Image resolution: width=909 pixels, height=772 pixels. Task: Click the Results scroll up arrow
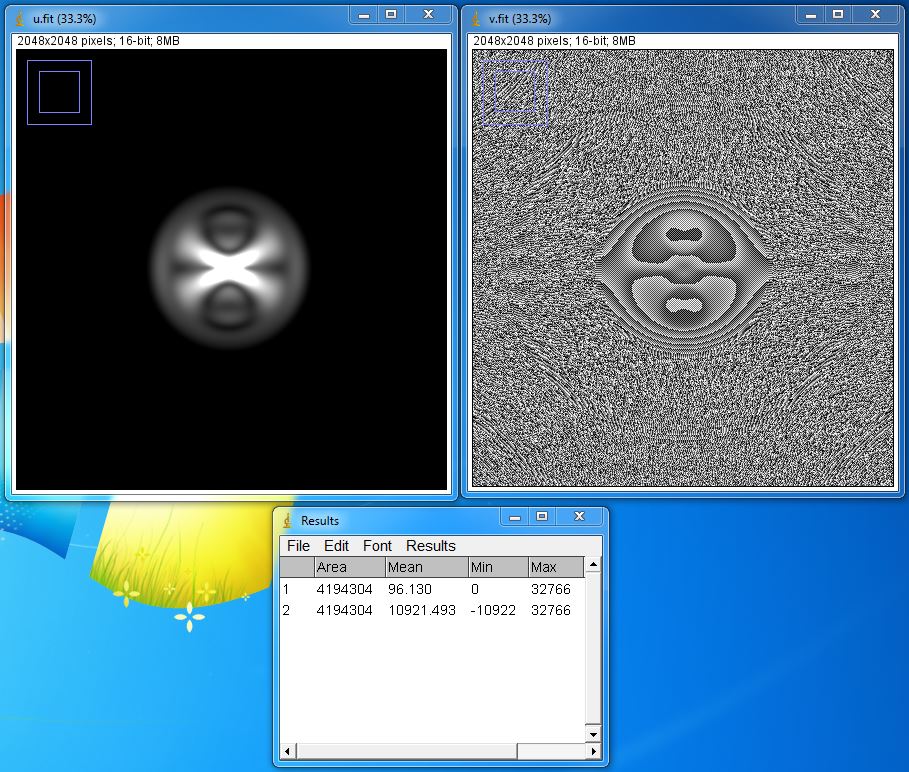[x=593, y=565]
